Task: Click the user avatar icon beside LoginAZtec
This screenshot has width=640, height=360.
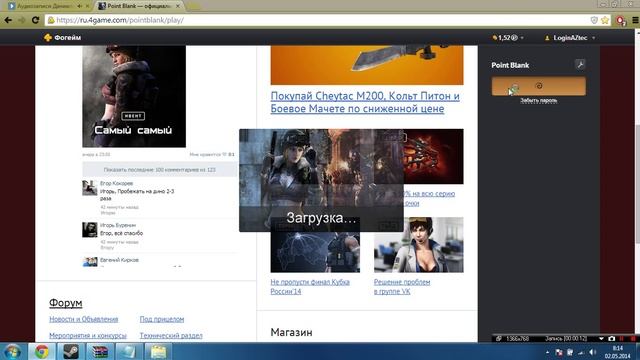Action: point(547,38)
